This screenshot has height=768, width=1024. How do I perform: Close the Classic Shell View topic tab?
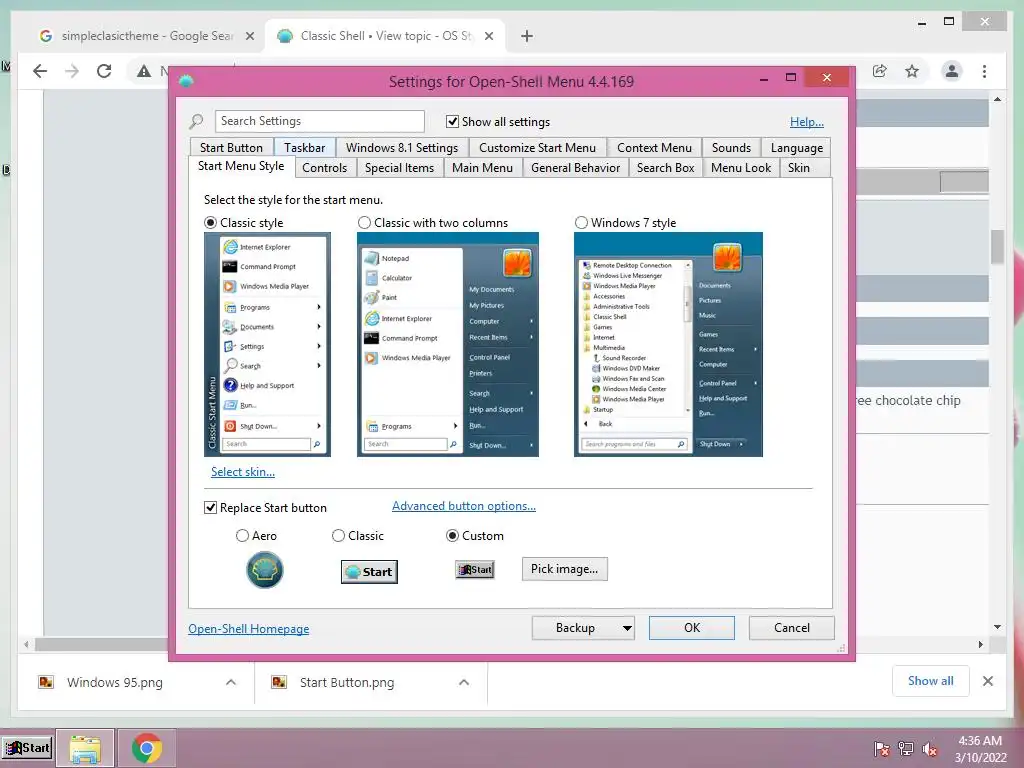(488, 36)
